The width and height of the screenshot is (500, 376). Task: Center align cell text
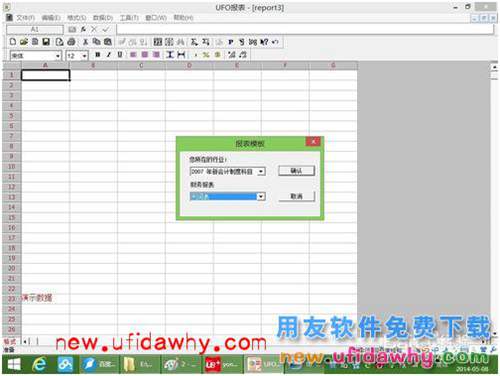click(x=145, y=55)
